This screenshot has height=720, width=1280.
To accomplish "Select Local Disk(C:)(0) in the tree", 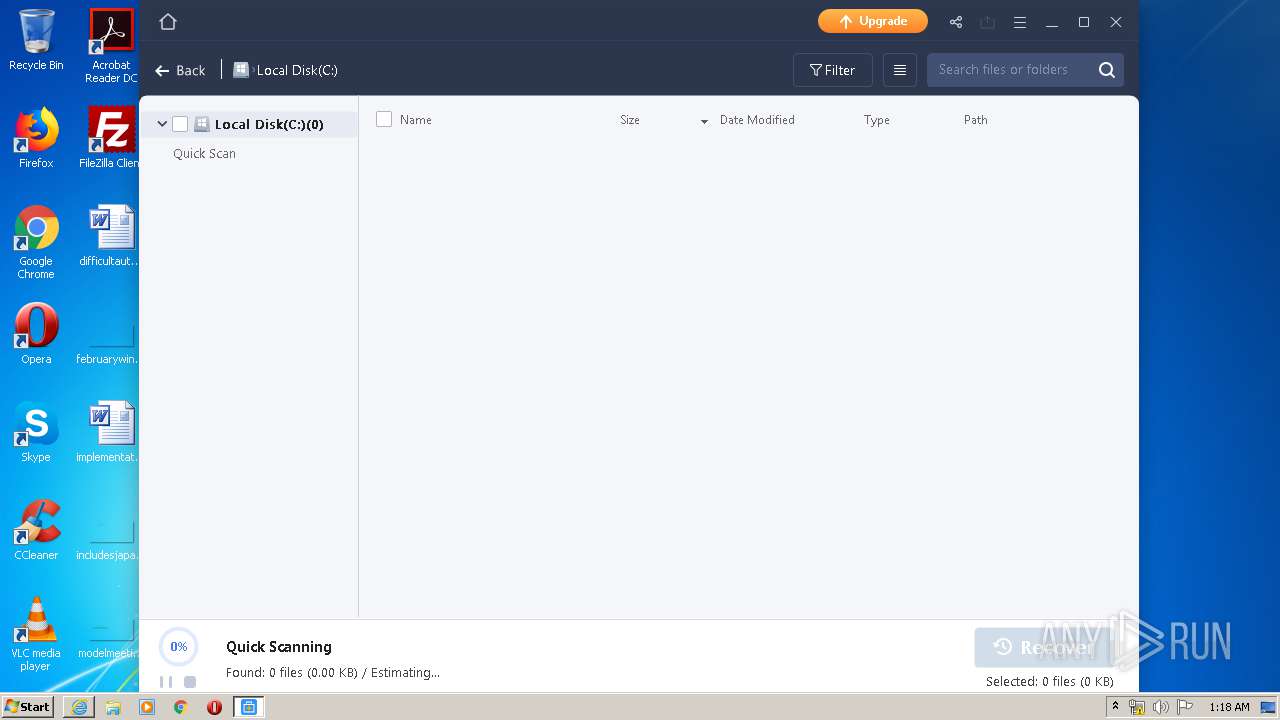I will [x=269, y=124].
